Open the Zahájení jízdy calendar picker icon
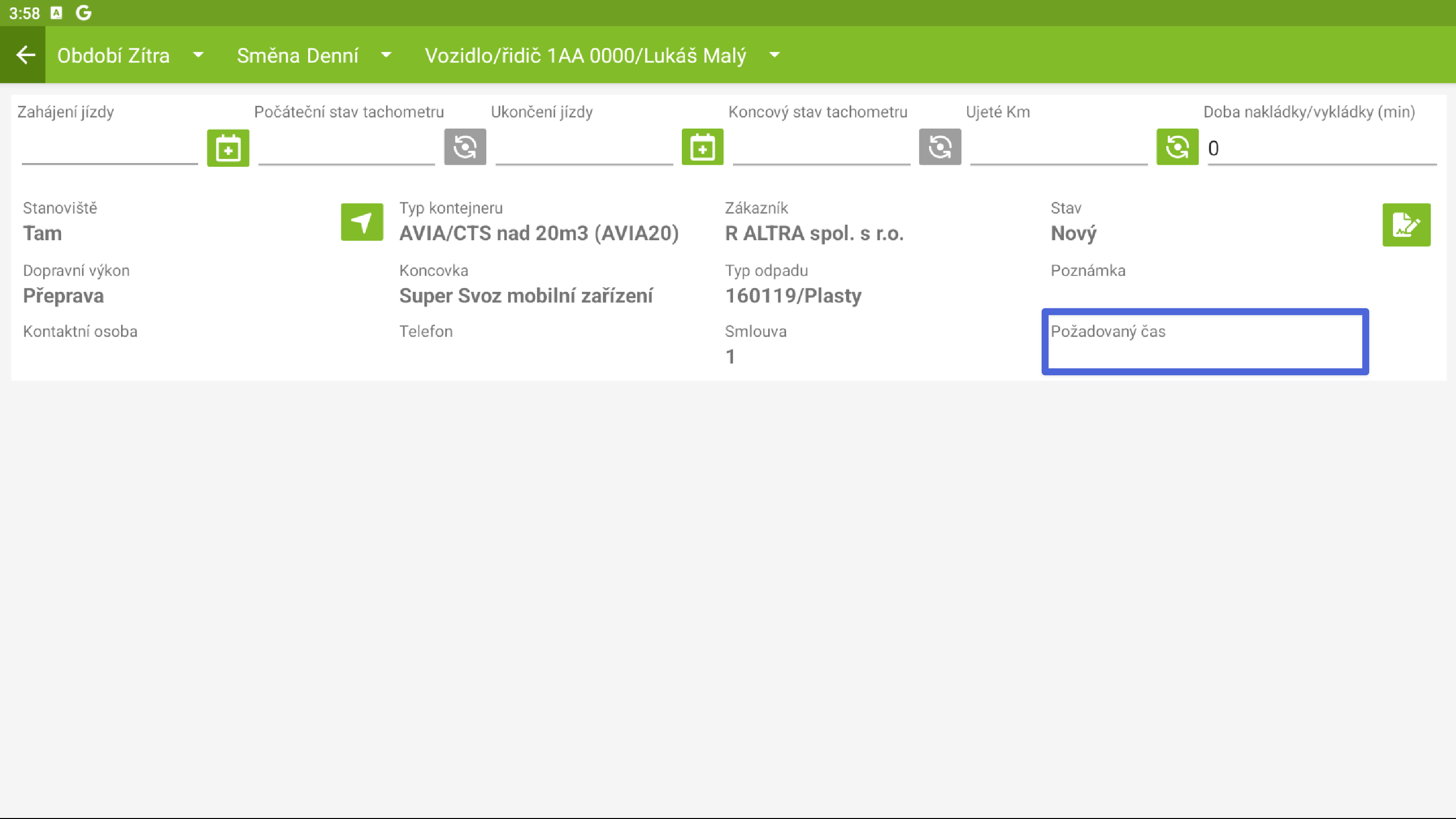The image size is (1456, 819). tap(228, 147)
